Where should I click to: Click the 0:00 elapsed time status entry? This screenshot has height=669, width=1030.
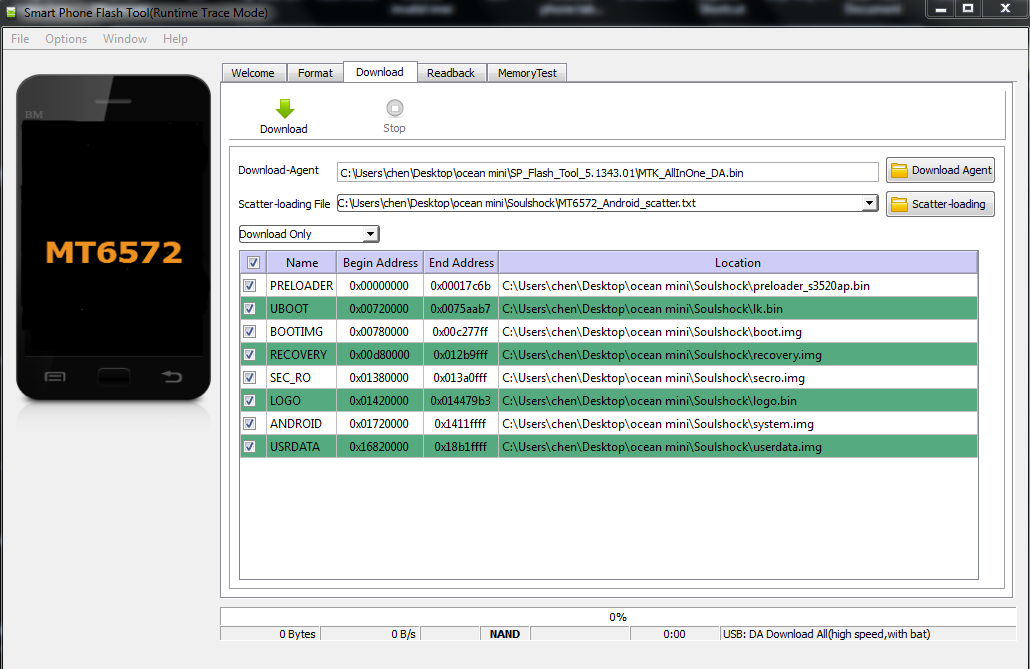pos(674,634)
